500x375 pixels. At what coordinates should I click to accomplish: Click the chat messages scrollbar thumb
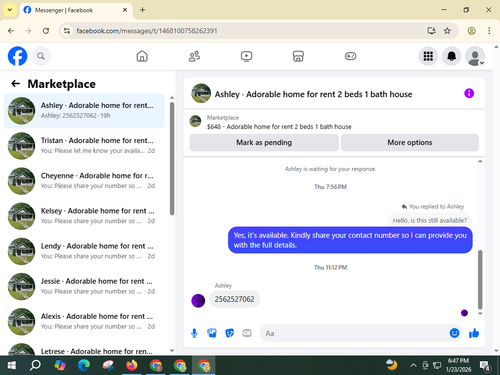tap(480, 279)
